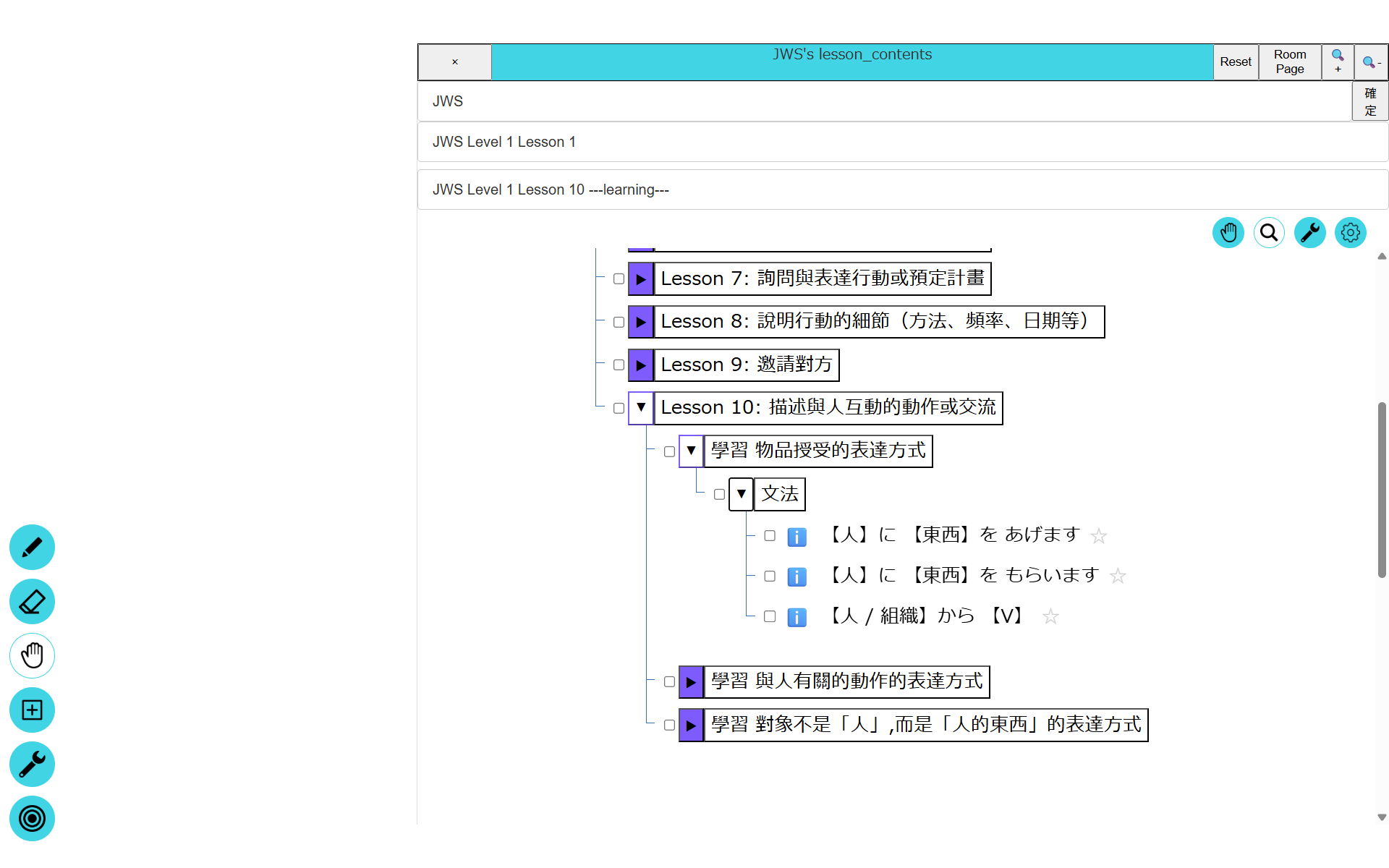Expand 學習 與人有關的動作的表達方式 node

(x=691, y=682)
